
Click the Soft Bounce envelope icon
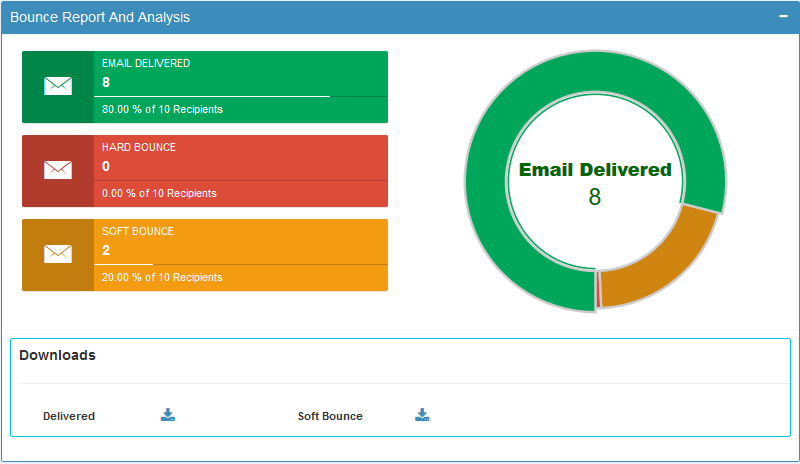point(58,254)
